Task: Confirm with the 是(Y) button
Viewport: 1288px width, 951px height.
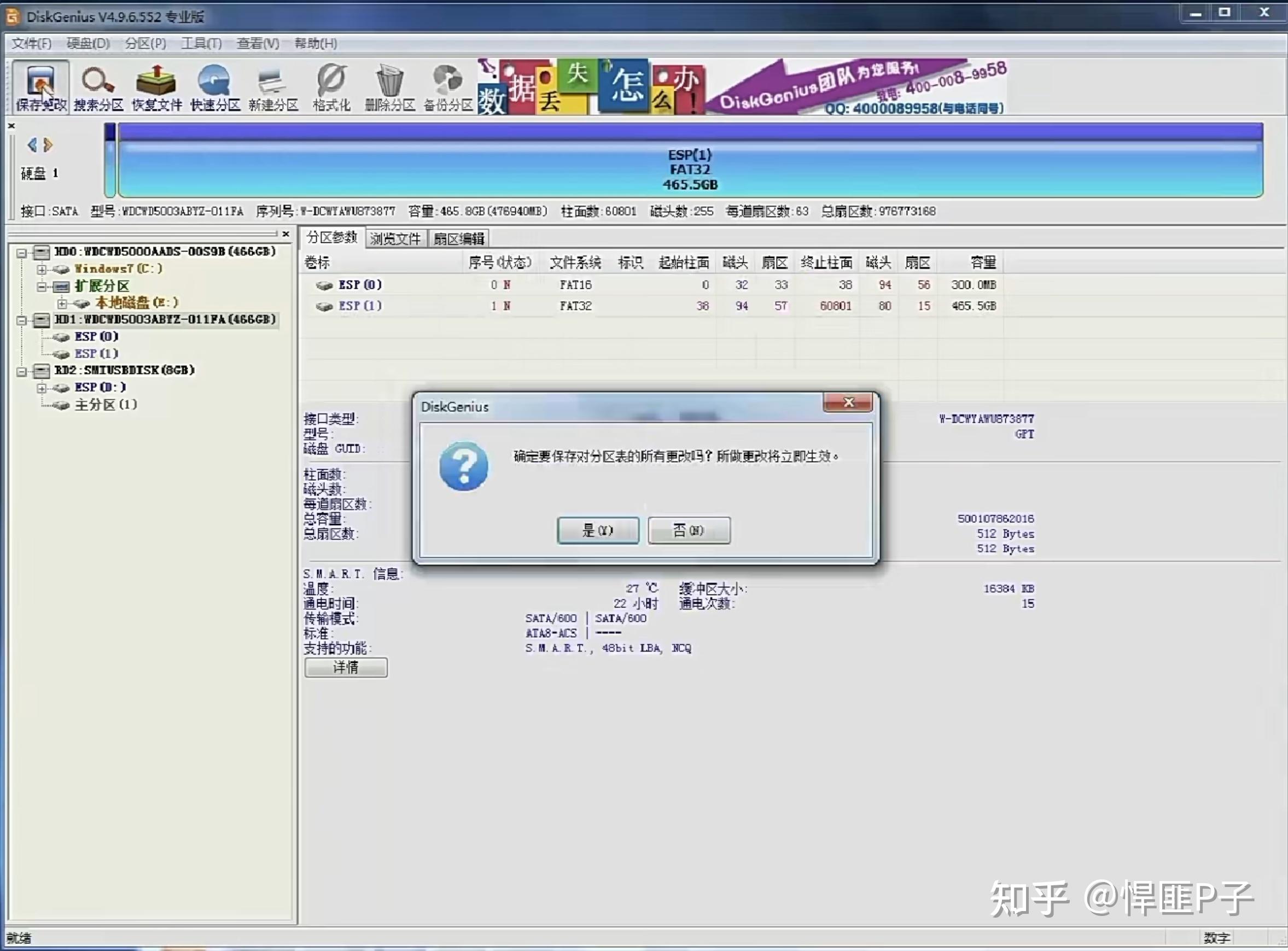Action: (x=598, y=530)
